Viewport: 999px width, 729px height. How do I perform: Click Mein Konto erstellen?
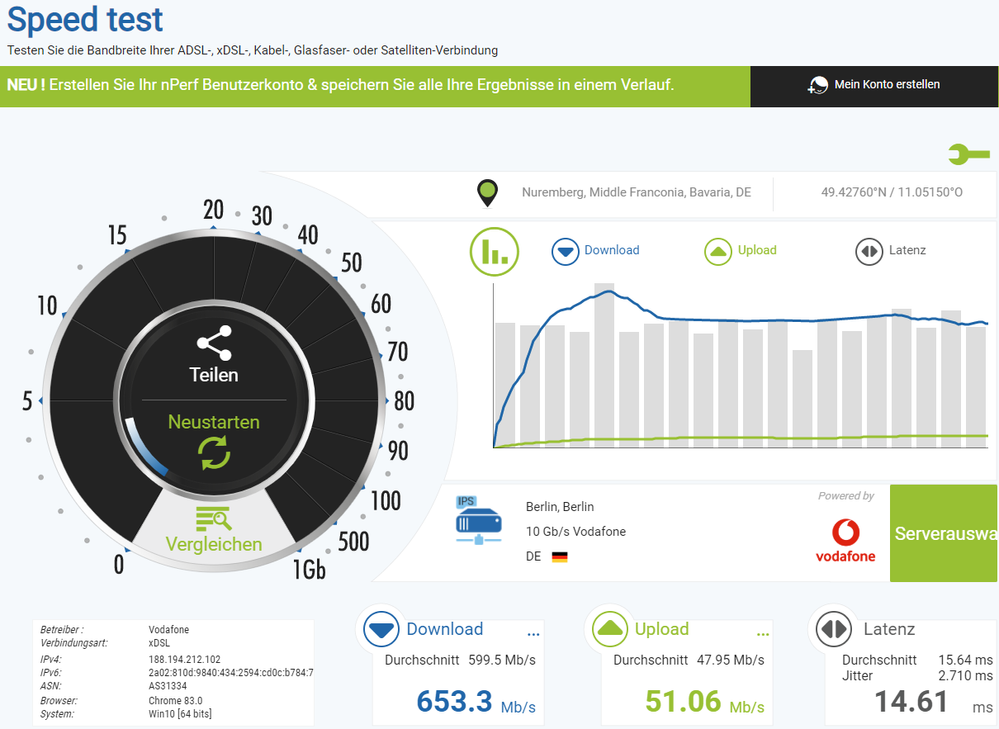873,86
